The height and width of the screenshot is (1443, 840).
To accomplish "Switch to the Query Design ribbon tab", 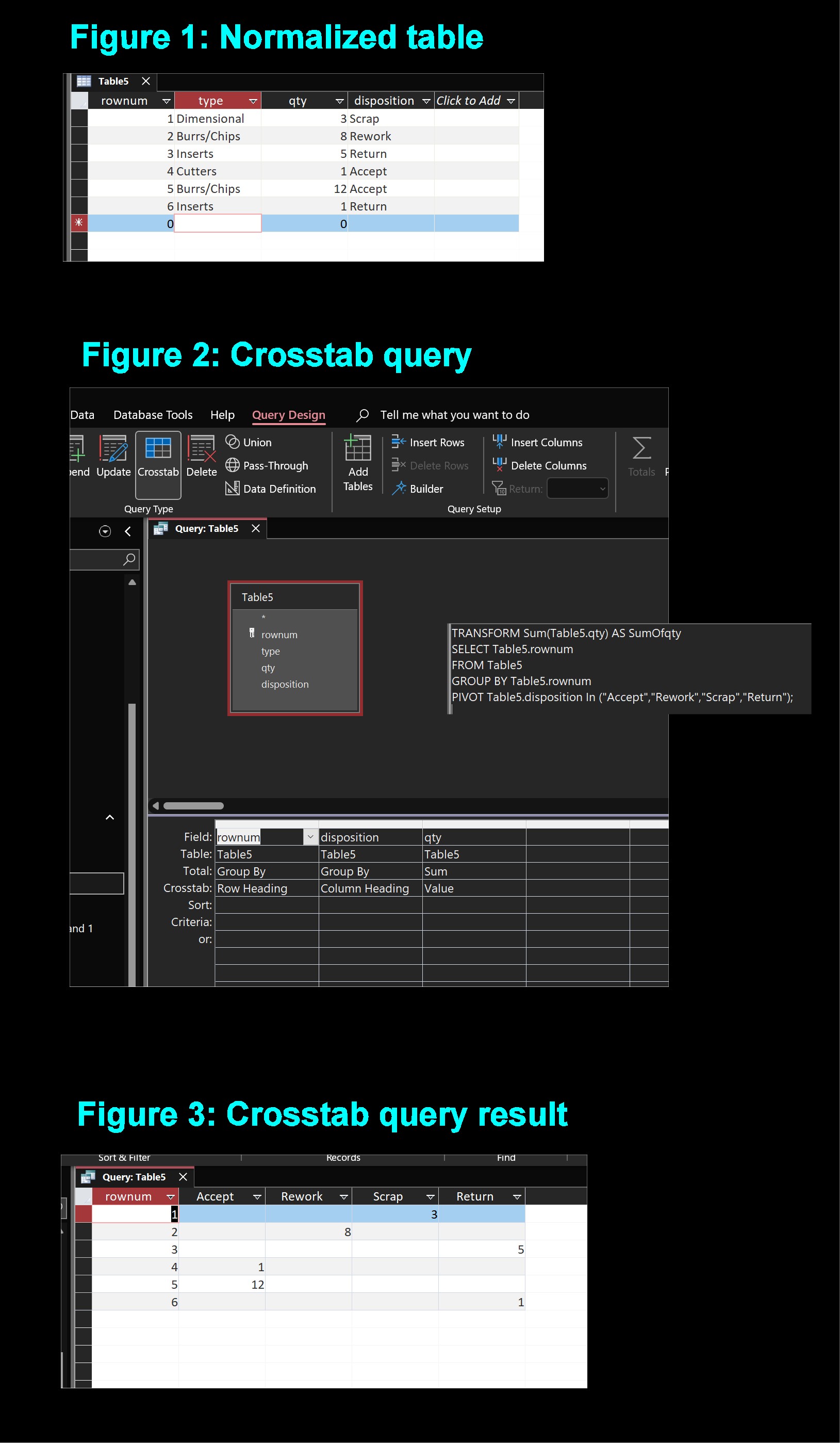I will click(288, 415).
